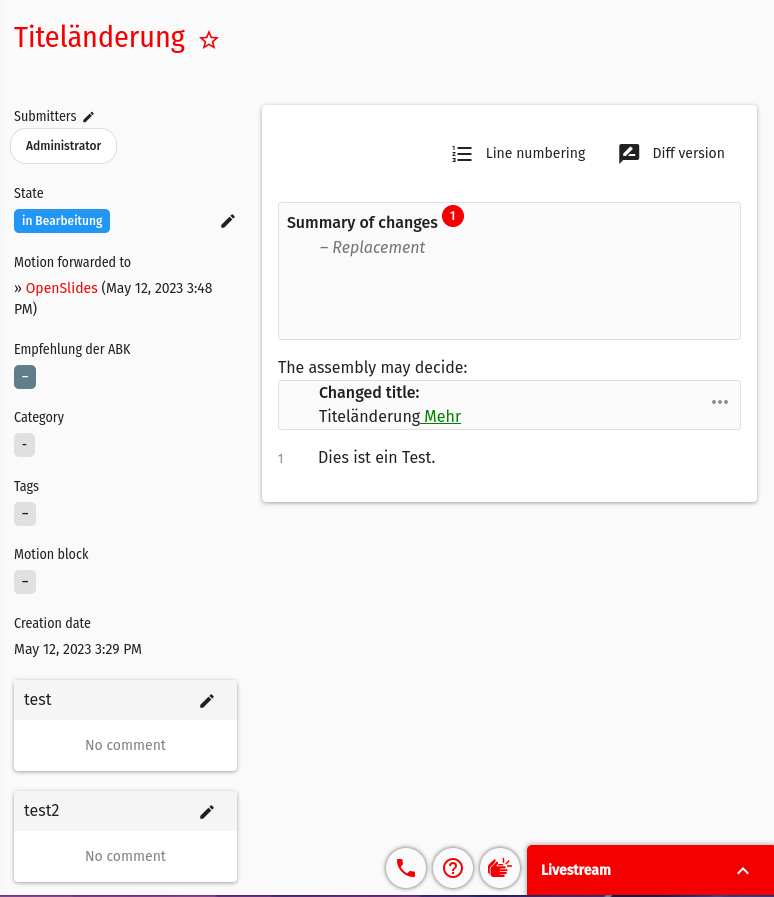This screenshot has height=897, width=774.
Task: Edit the comment section test
Action: coord(207,700)
